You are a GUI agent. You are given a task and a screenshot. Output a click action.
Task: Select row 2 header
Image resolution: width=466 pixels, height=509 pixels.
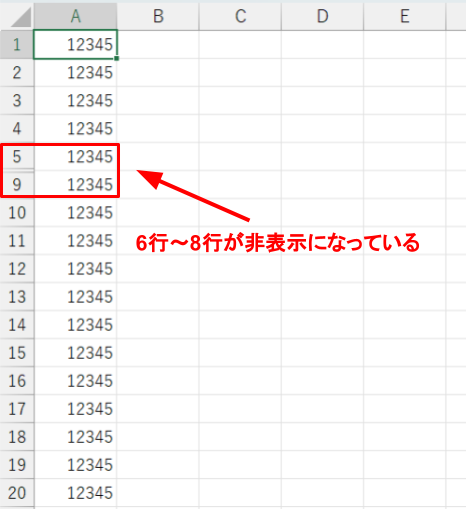tap(17, 73)
